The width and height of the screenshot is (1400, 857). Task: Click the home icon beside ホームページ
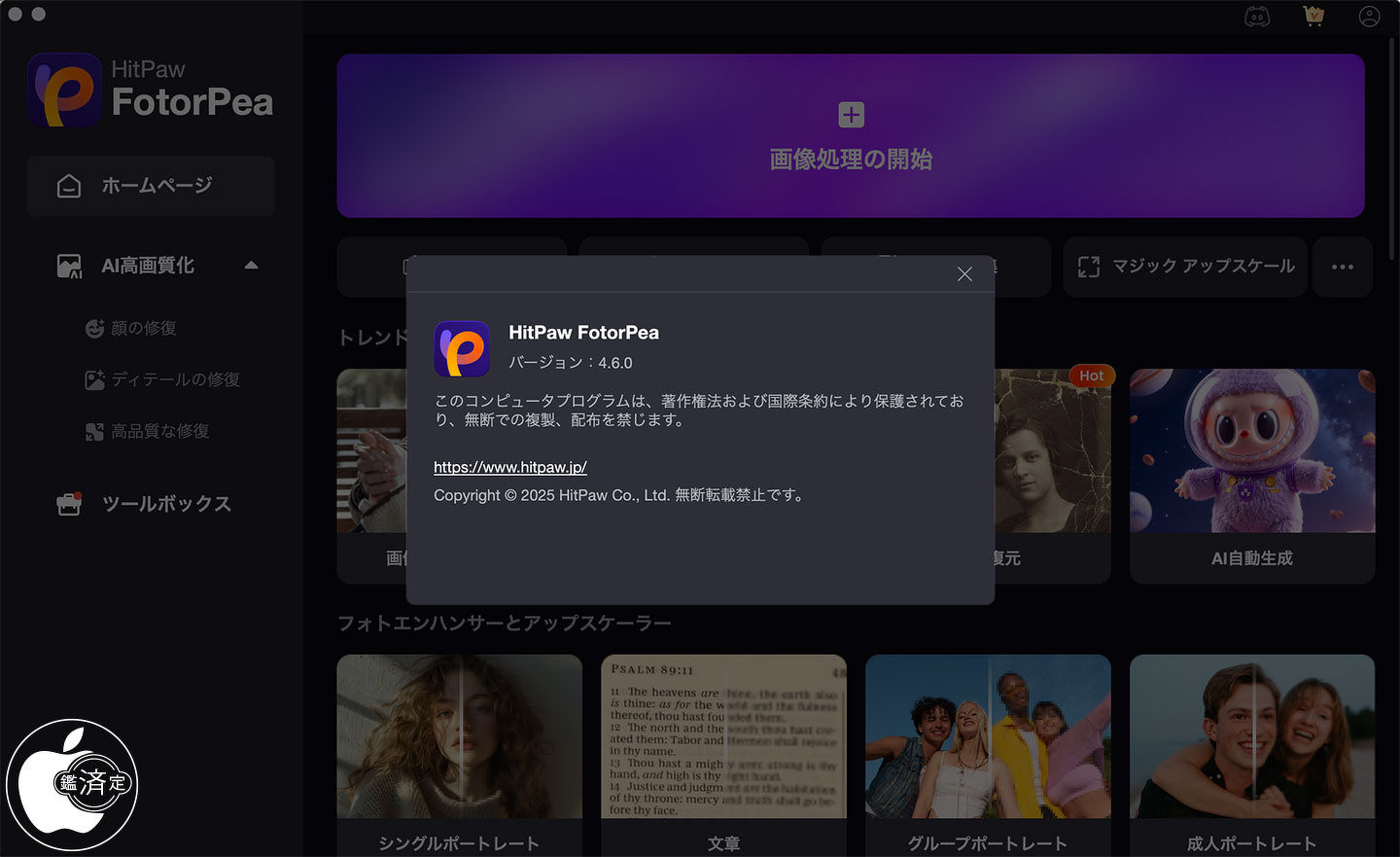pos(69,186)
